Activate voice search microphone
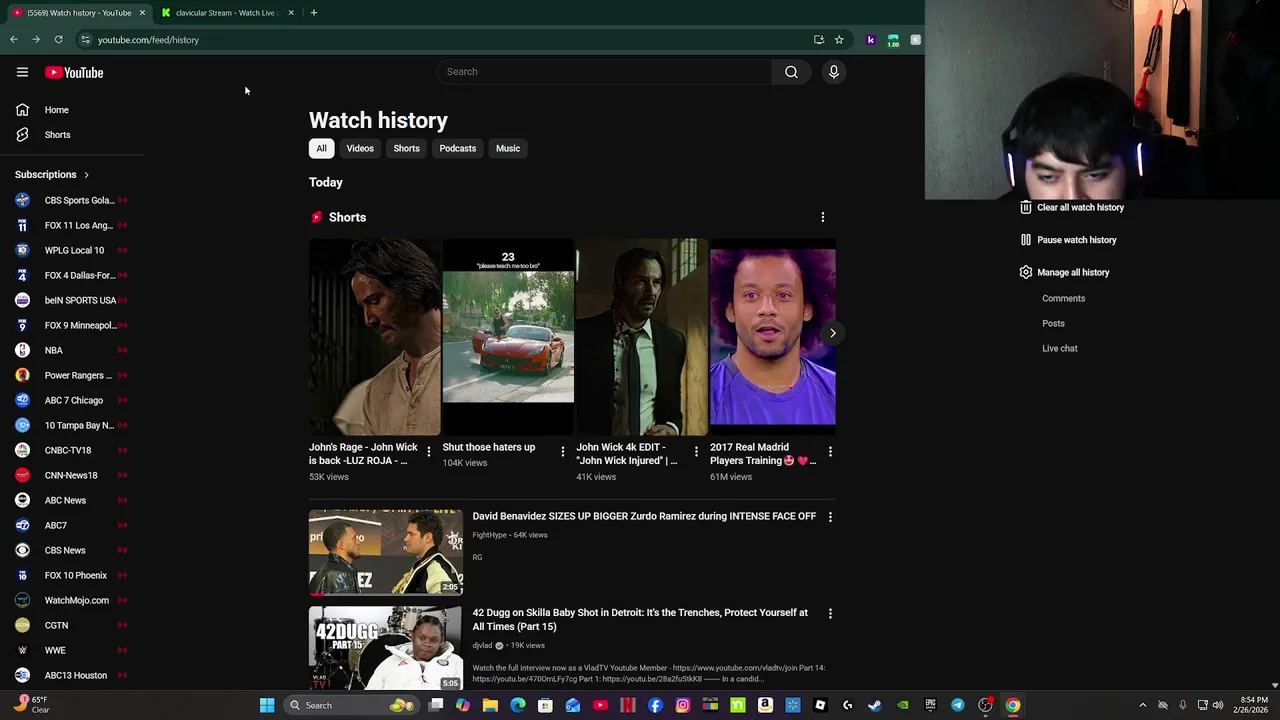Viewport: 1280px width, 720px height. [x=833, y=72]
